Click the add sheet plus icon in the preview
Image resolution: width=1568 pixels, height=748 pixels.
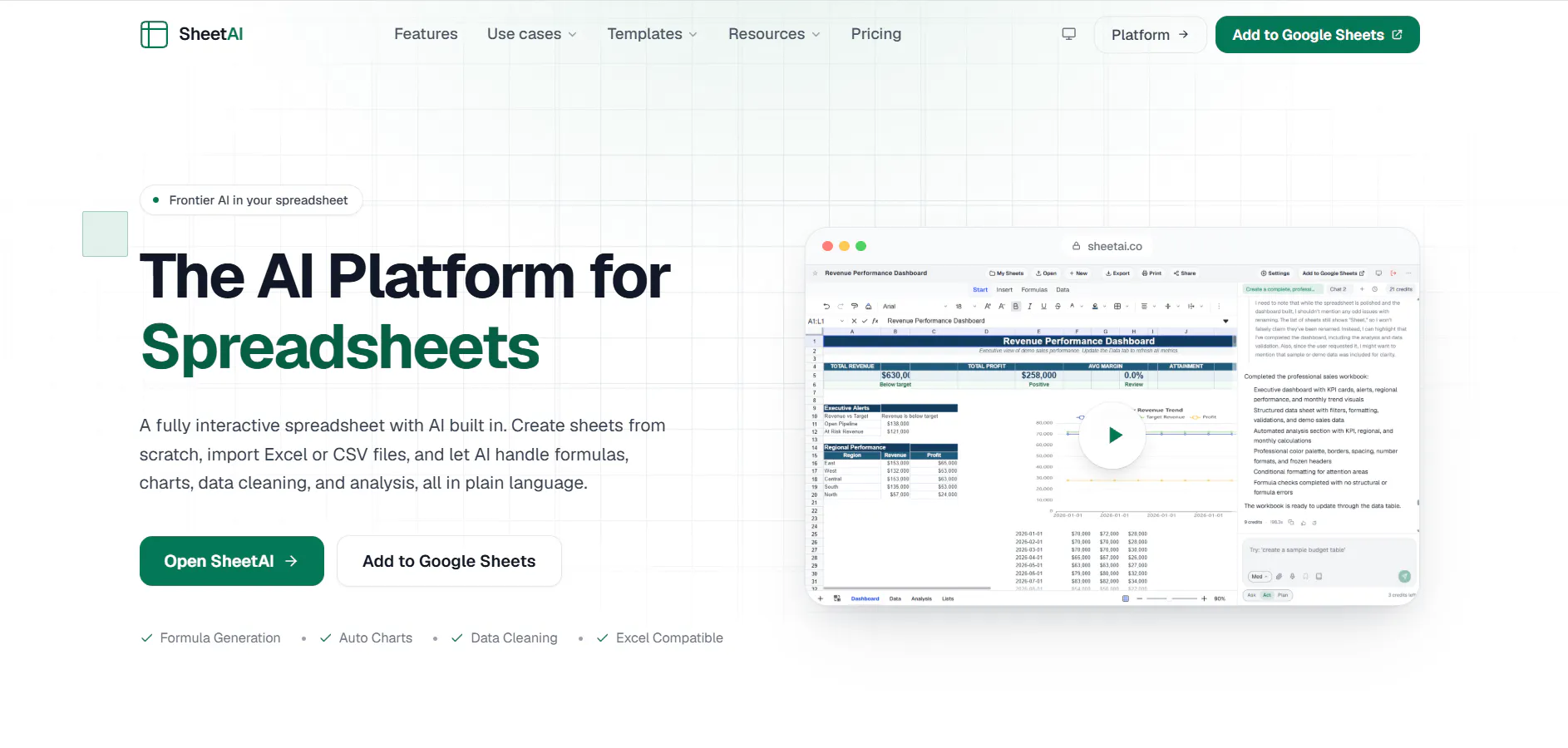point(820,598)
